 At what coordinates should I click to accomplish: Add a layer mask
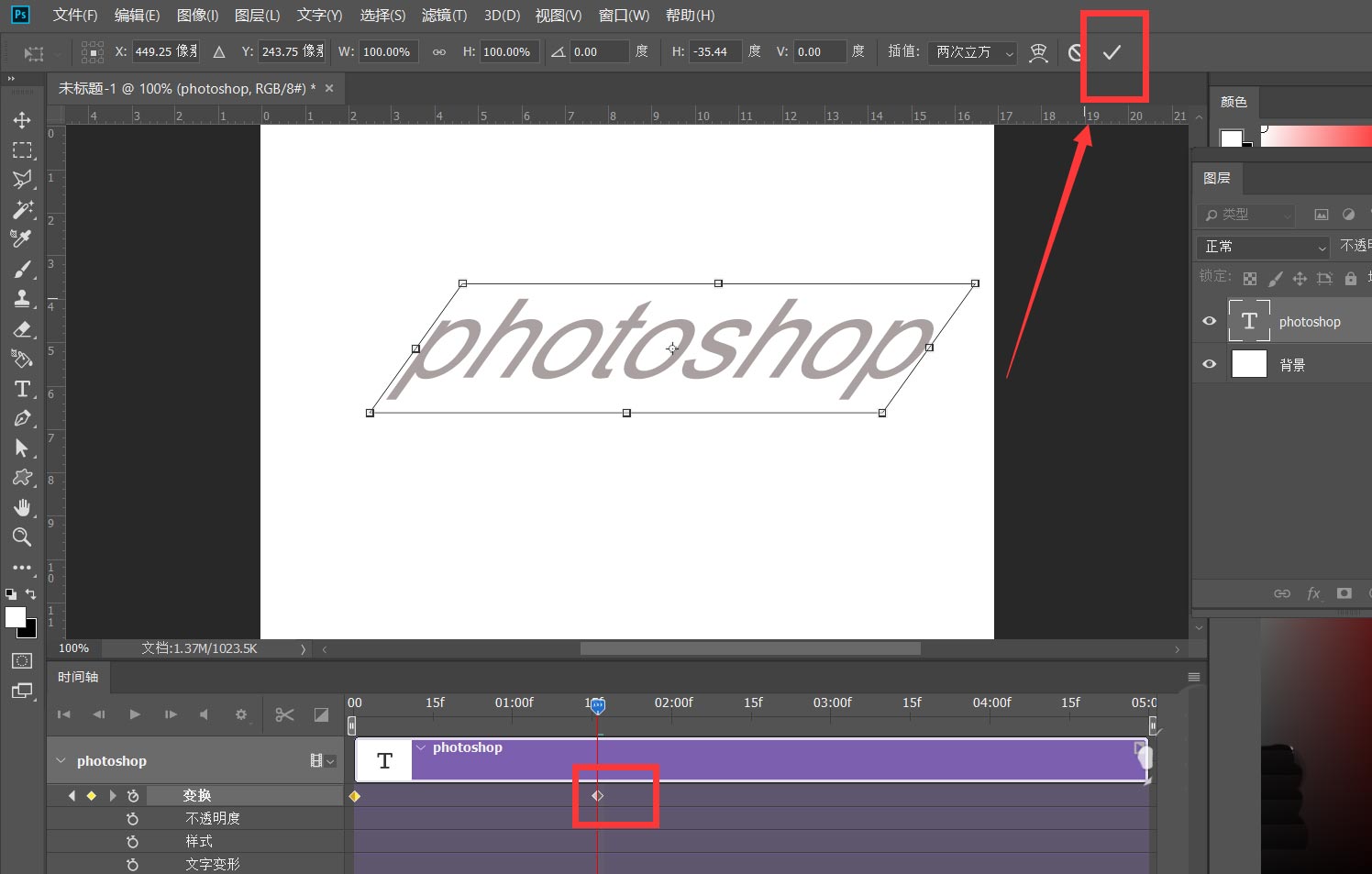click(1344, 593)
